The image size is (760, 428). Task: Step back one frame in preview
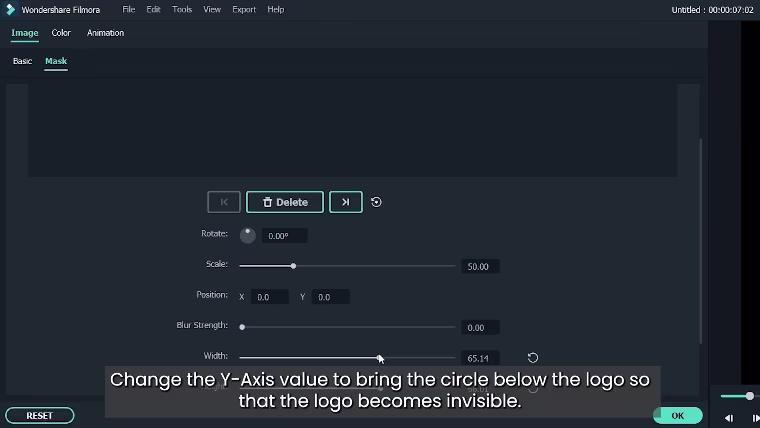coord(729,418)
